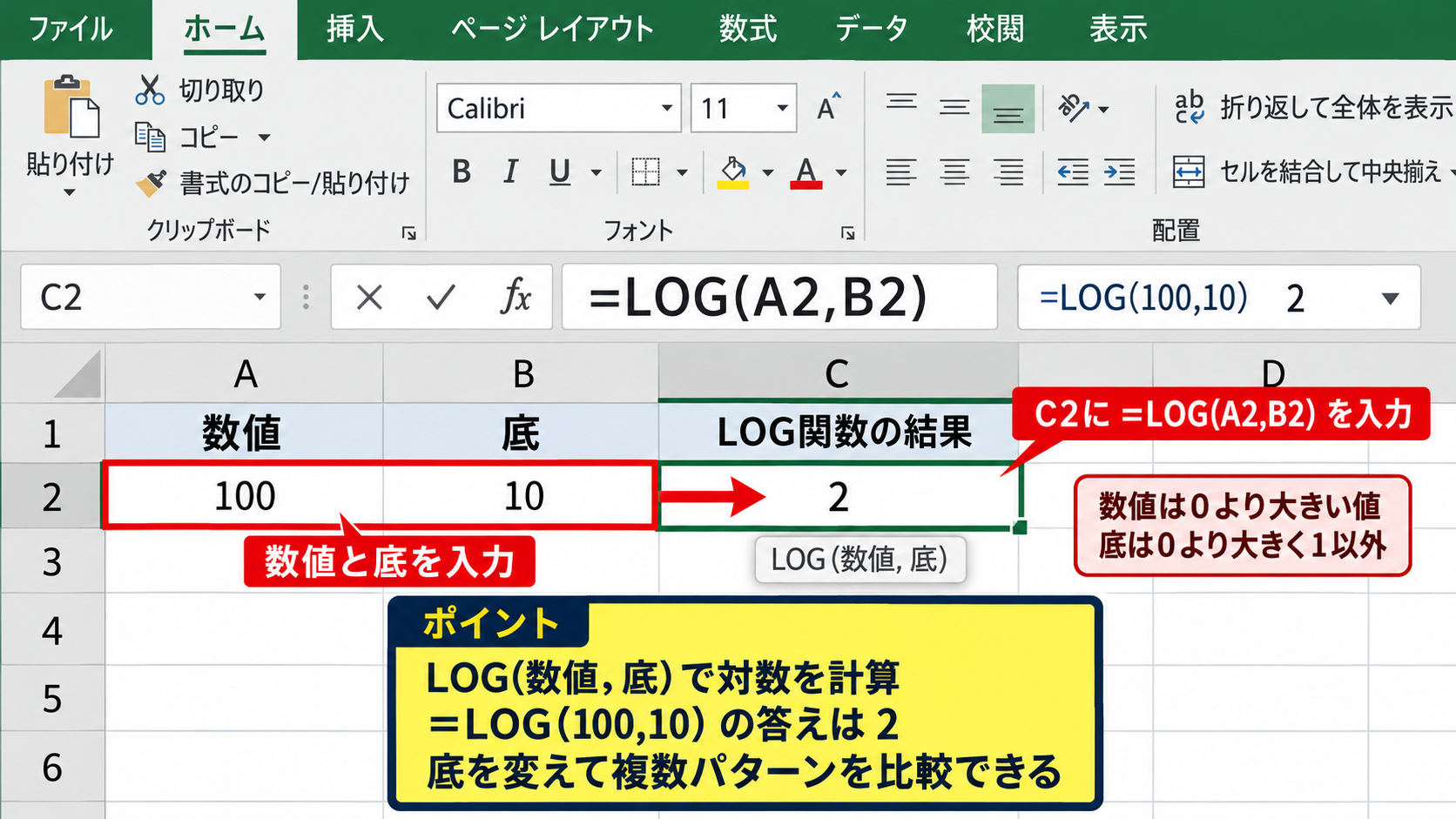Open the ファイル (File) tab

point(71,30)
